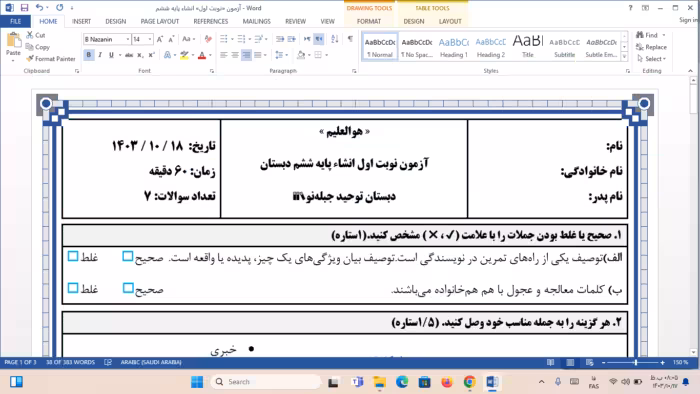The image size is (700, 394).
Task: Apply the yellow Text Highlight Color
Action: tap(184, 55)
